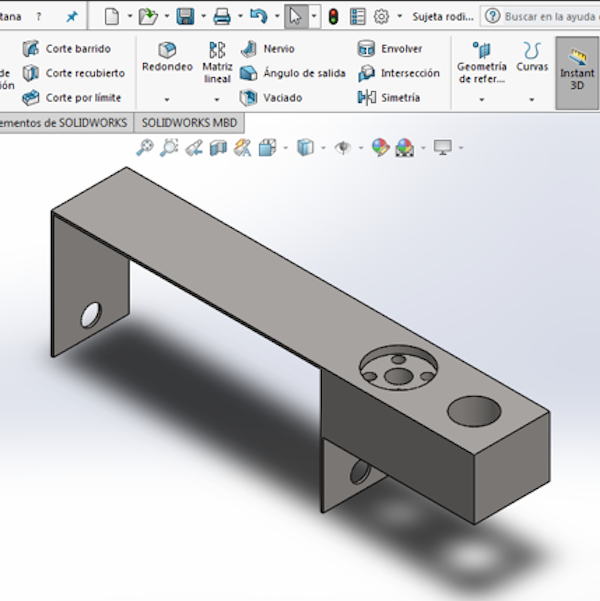Image resolution: width=600 pixels, height=601 pixels.
Task: Select the large round hole on the part
Action: [x=474, y=411]
